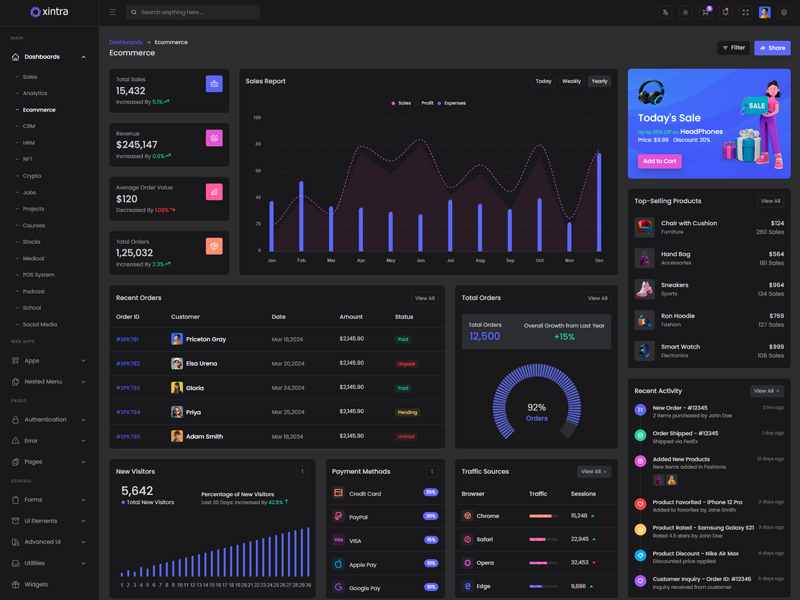
Task: Click the user profile avatar
Action: point(764,13)
